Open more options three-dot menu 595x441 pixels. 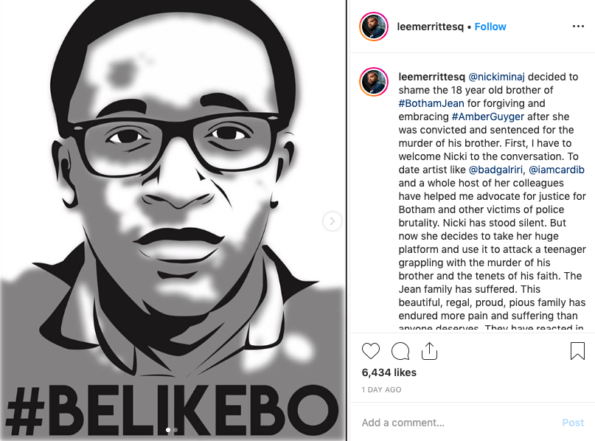(x=578, y=26)
